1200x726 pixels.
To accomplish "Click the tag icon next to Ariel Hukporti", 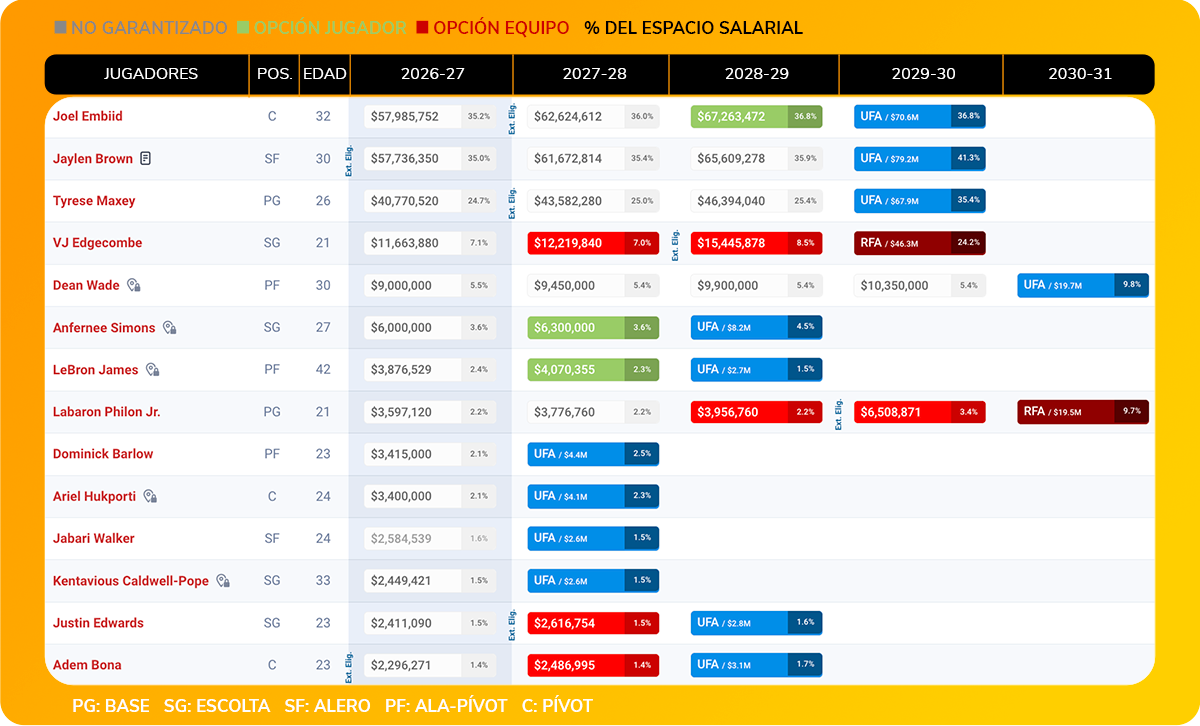I will click(151, 496).
